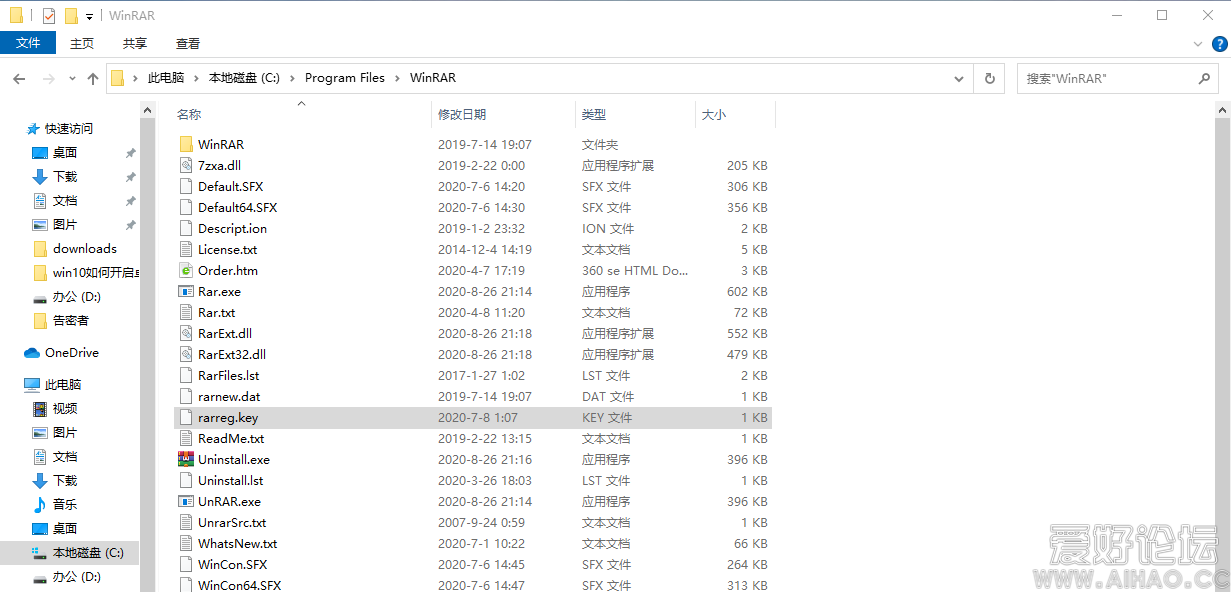Expand the ribbon with the chevron
The image size is (1231, 592).
[1198, 44]
